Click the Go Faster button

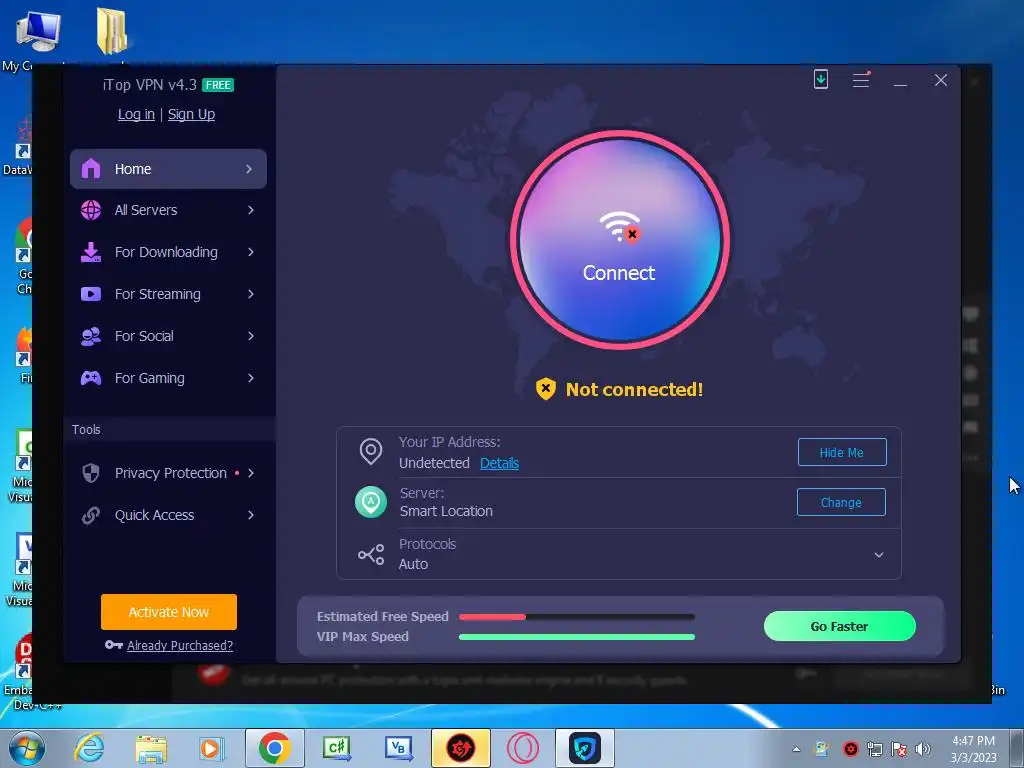(840, 626)
